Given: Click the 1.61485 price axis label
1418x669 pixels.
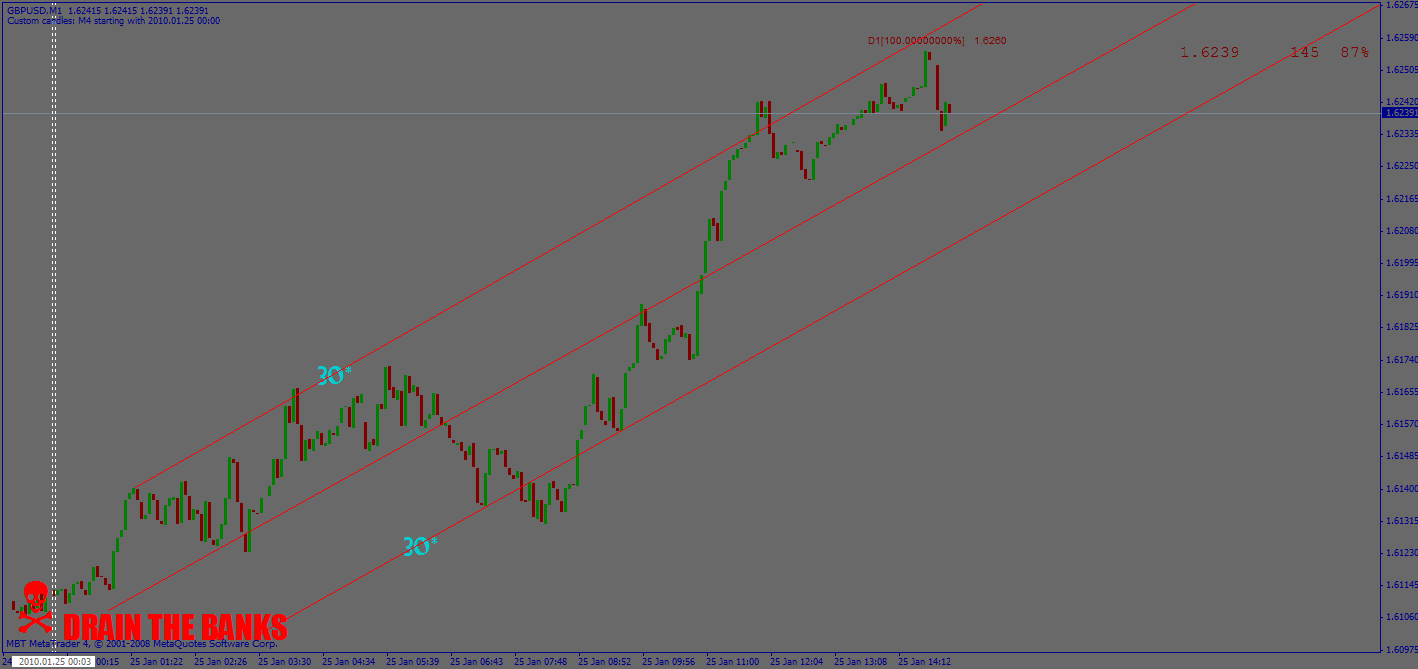Looking at the screenshot, I should 1401,456.
